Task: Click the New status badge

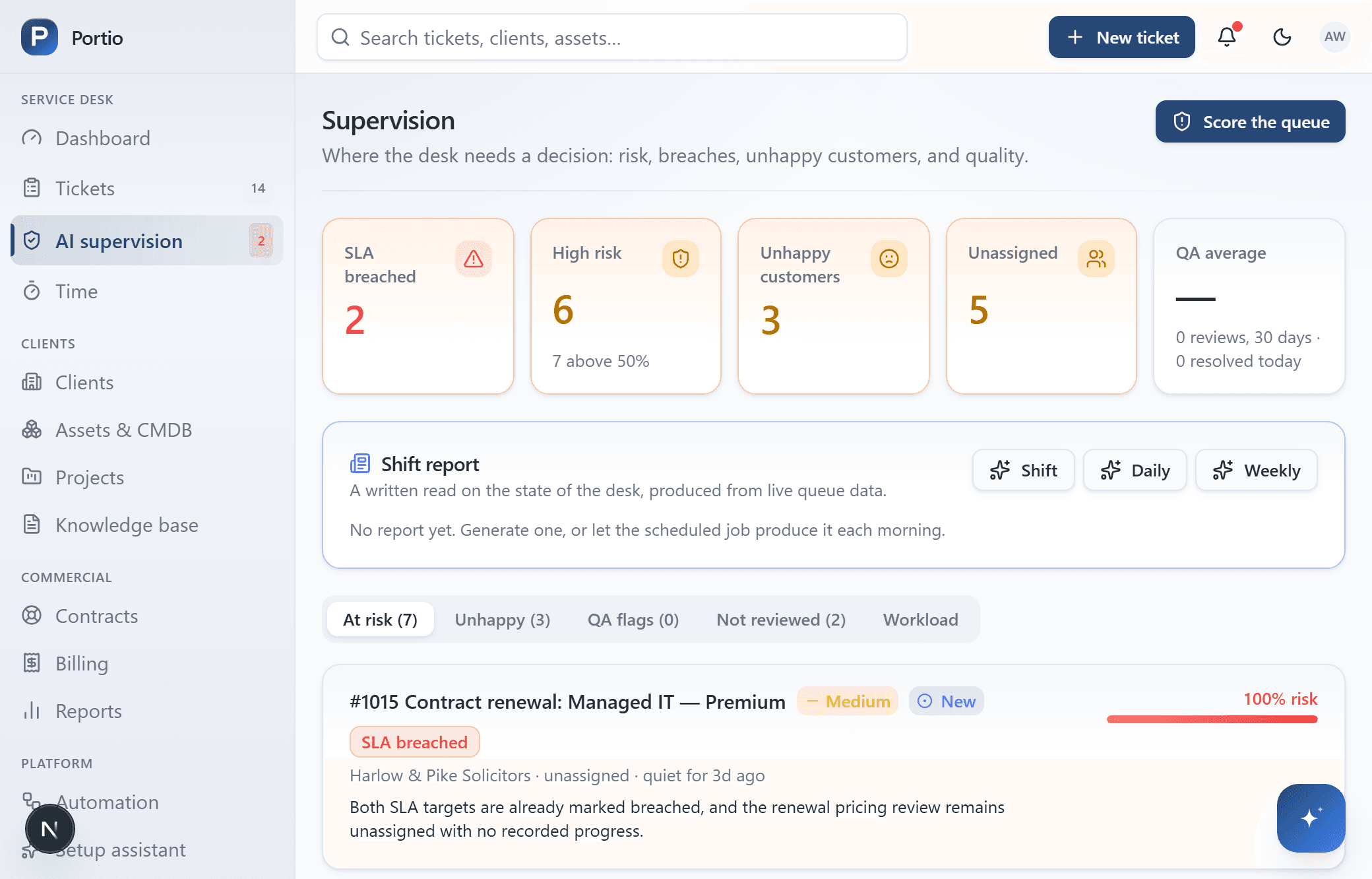Action: 947,701
